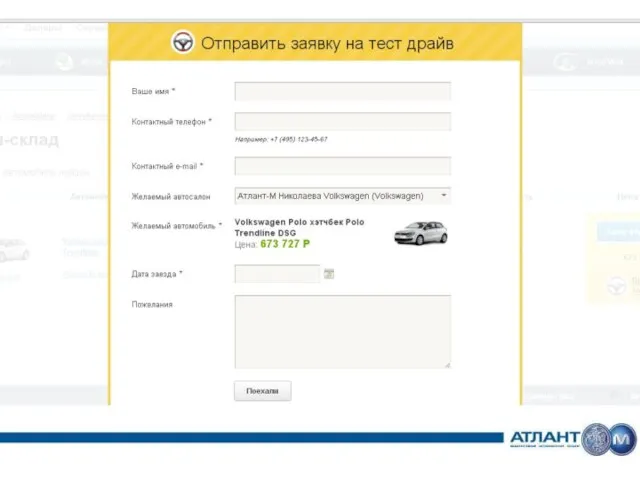Screen dimensions: 640x480
Task: Click the phone example hint text
Action: click(281, 139)
